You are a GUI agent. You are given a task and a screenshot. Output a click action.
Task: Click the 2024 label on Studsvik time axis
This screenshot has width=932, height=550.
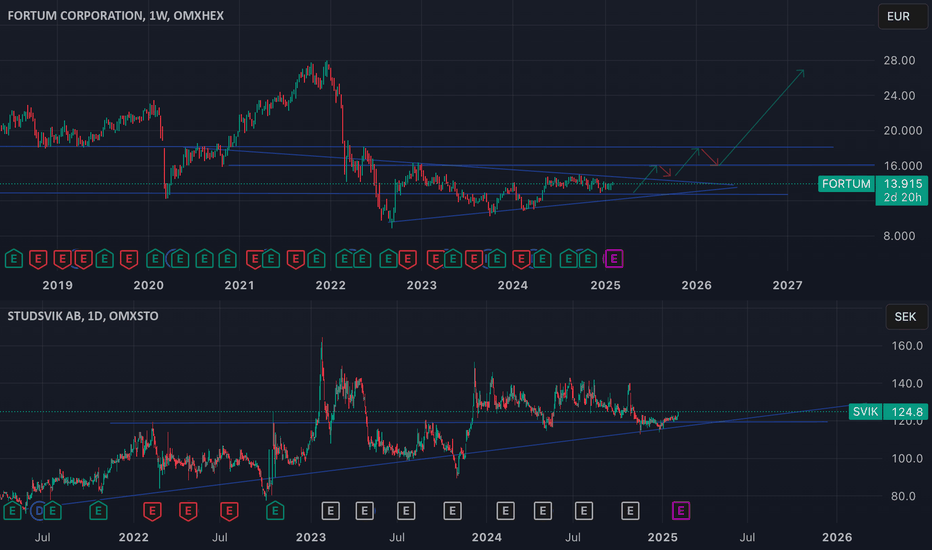click(x=487, y=538)
